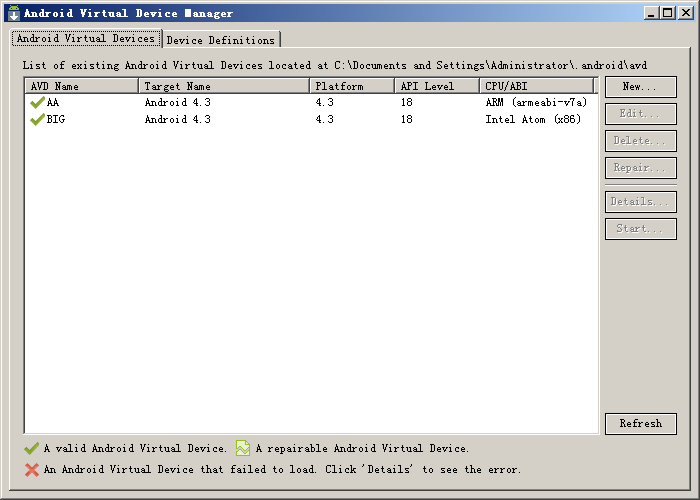Select the Android Virtual Devices tab
Viewport: 700px width, 500px height.
(86, 38)
